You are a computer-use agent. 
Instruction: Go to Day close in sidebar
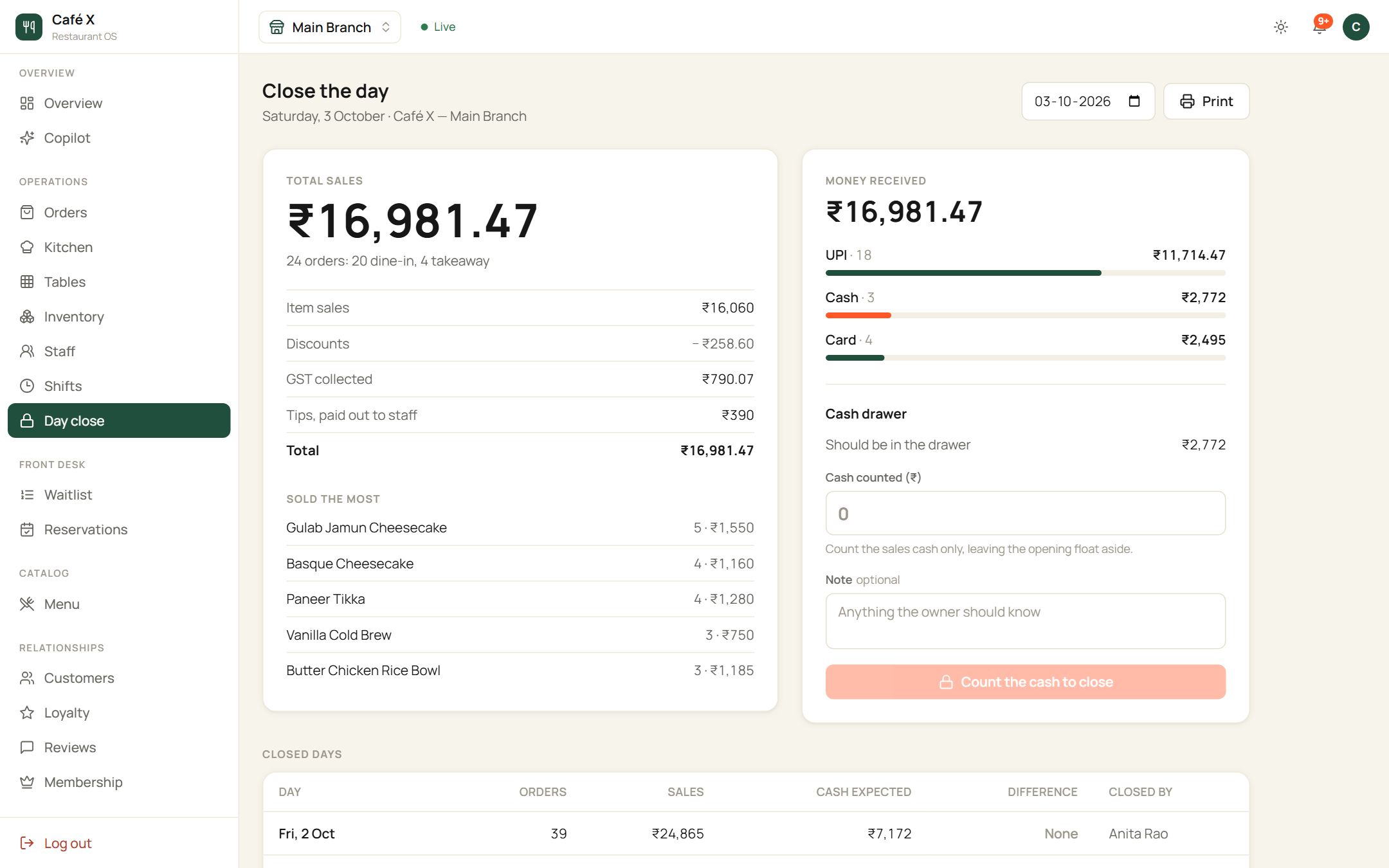(x=119, y=420)
